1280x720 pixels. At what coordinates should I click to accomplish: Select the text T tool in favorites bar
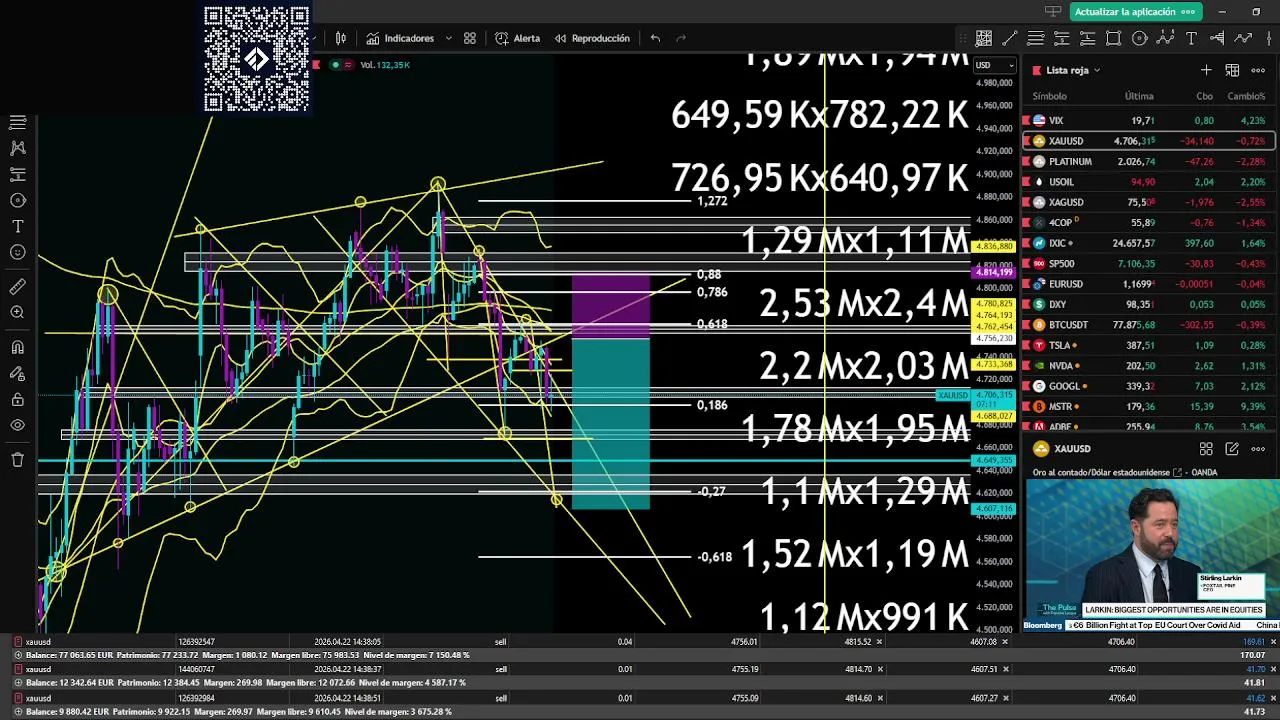(1191, 38)
